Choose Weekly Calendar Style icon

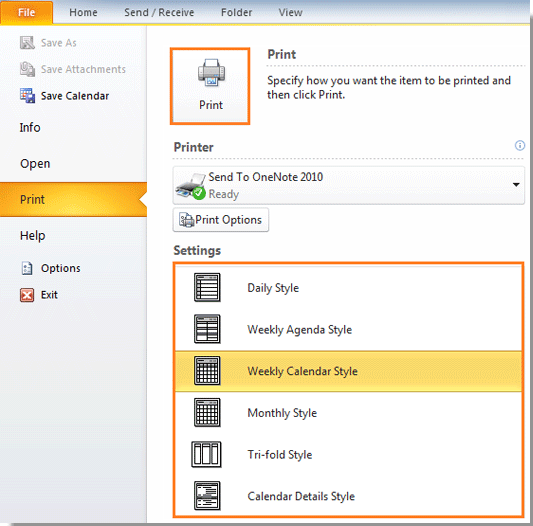(x=207, y=371)
